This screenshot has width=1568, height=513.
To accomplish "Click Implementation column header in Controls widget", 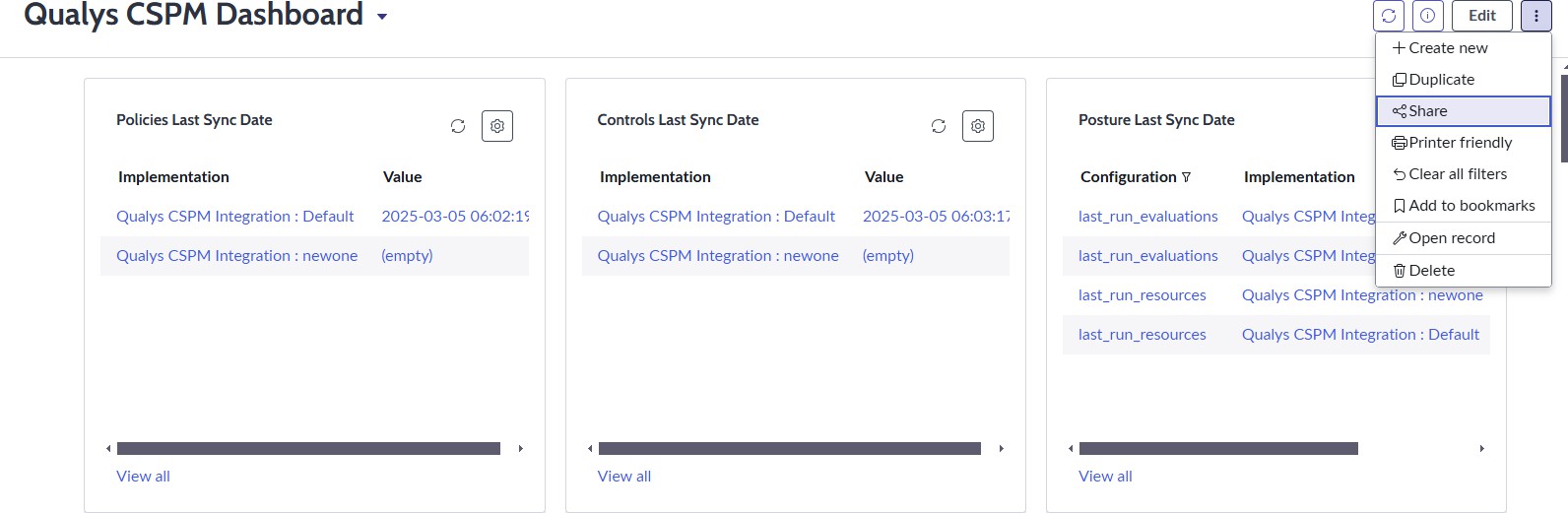I will pyautogui.click(x=655, y=177).
